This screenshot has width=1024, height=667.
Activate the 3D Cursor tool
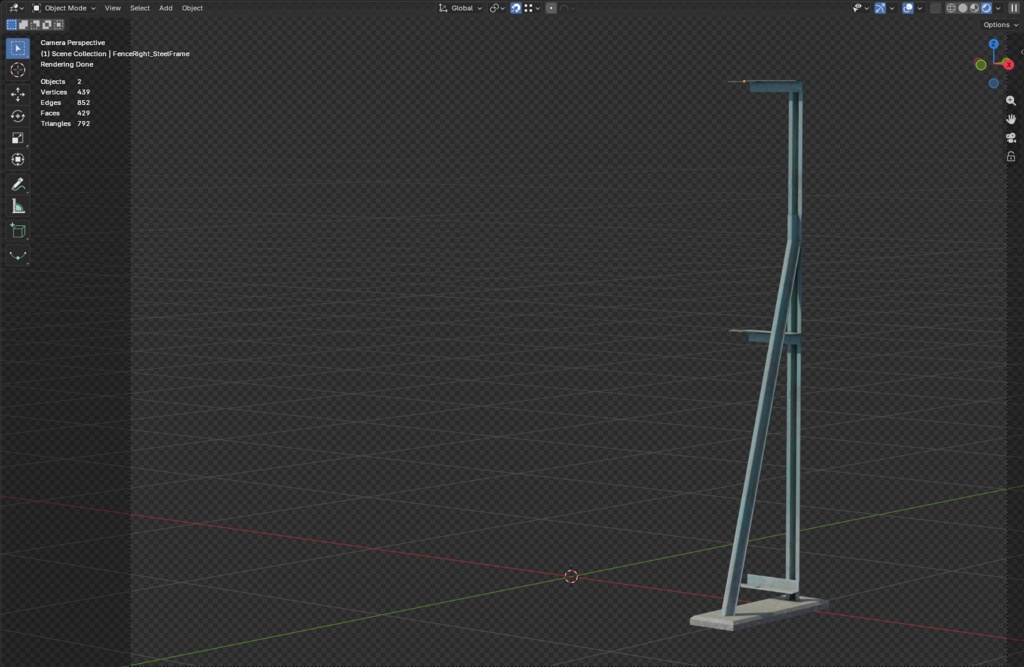(x=18, y=70)
